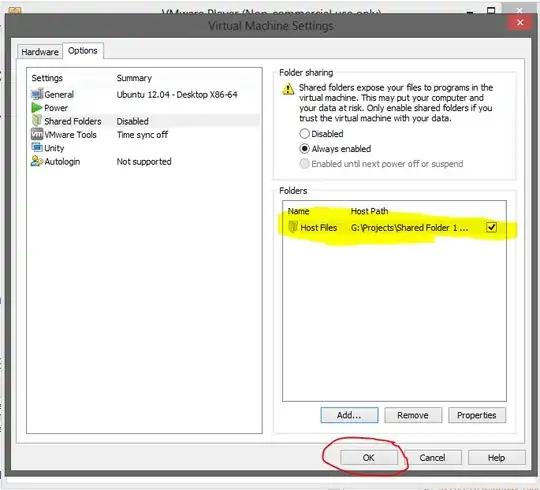Select the Unity settings row
Screen dimensions: 540x490
[144, 148]
